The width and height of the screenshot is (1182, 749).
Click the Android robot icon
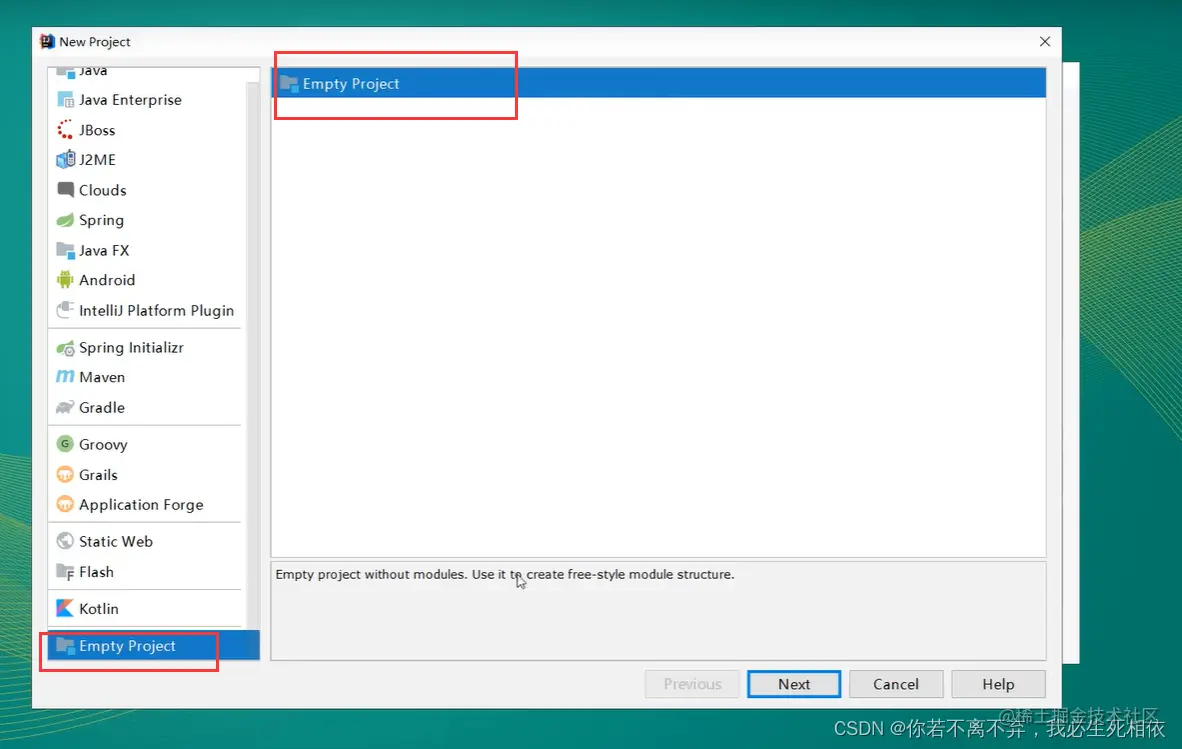click(66, 280)
